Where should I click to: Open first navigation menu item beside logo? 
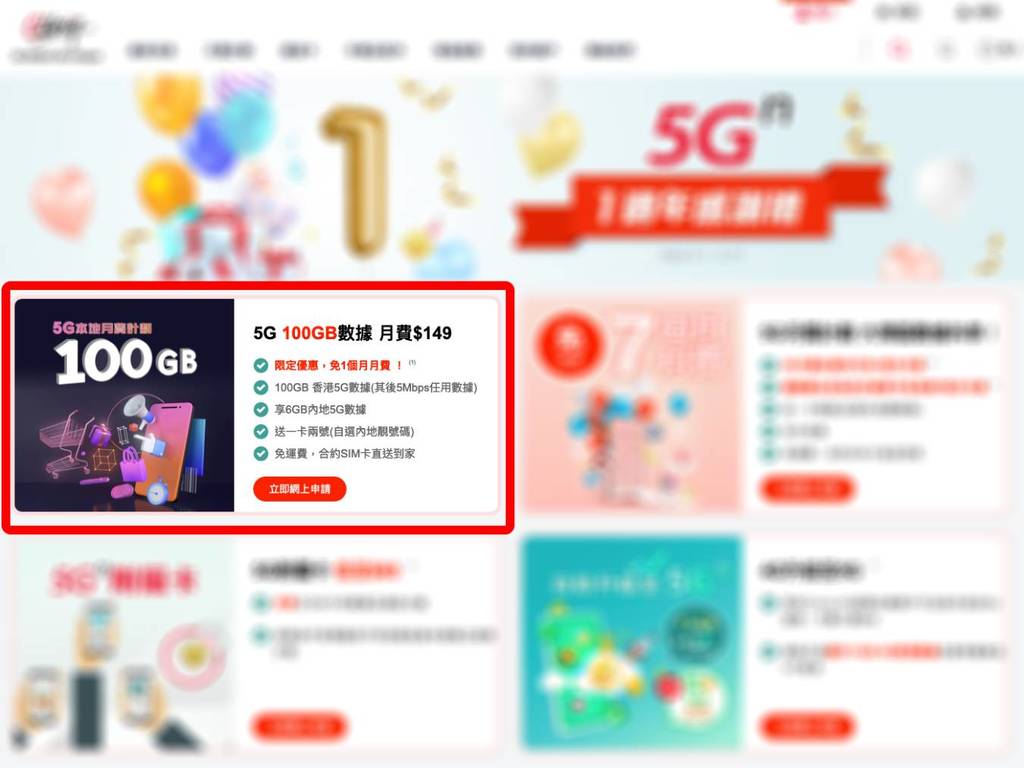click(152, 50)
